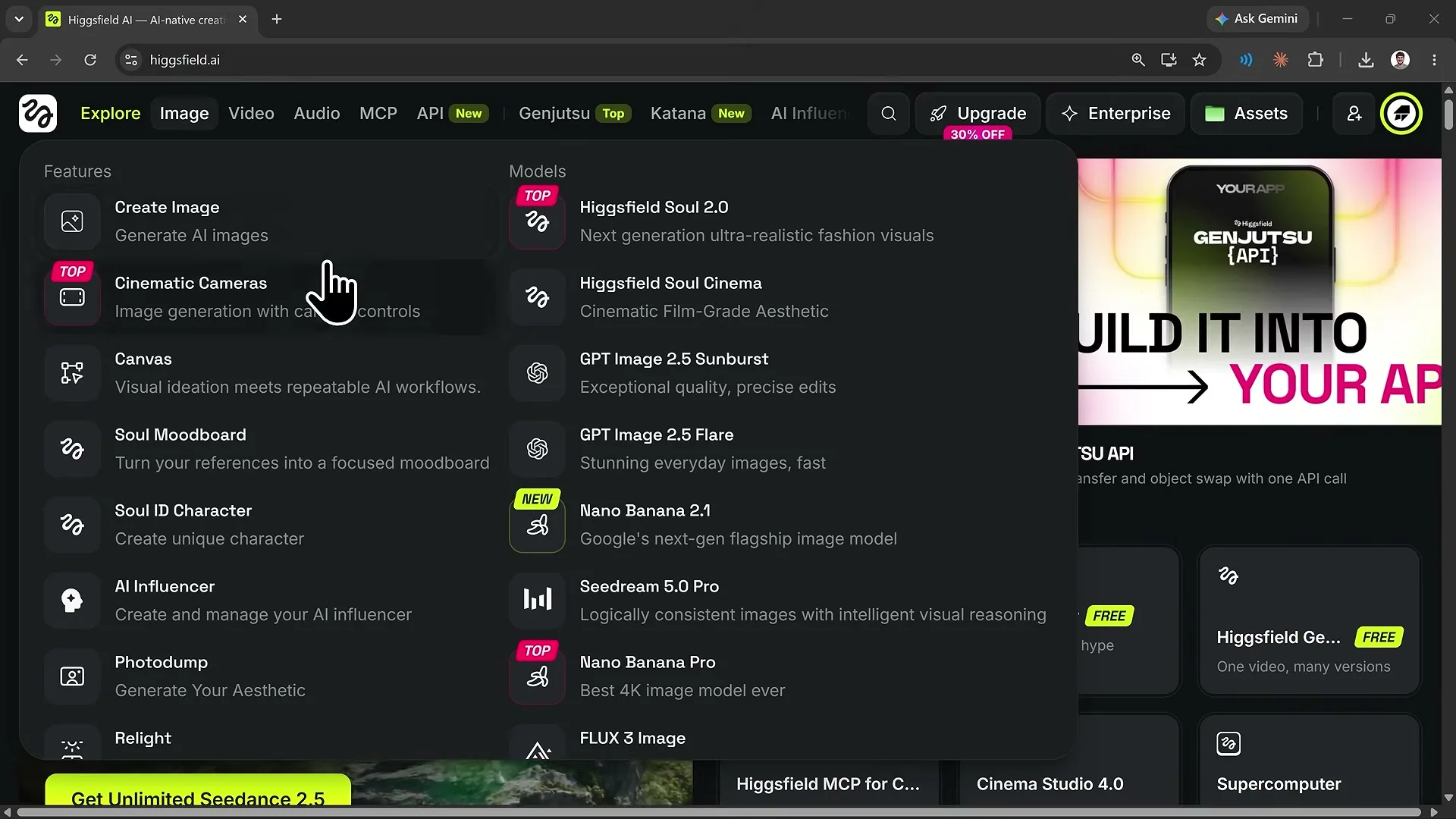The image size is (1456, 819).
Task: Click the add-user invite icon
Action: pos(1354,114)
